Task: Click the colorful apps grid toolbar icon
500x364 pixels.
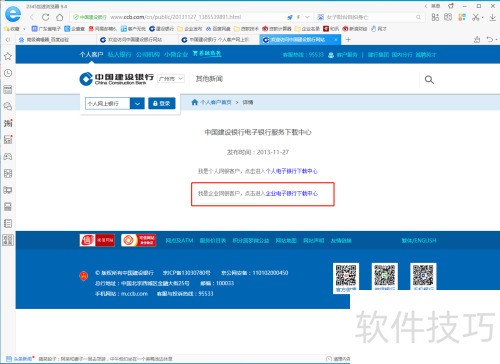Action: tap(462, 17)
